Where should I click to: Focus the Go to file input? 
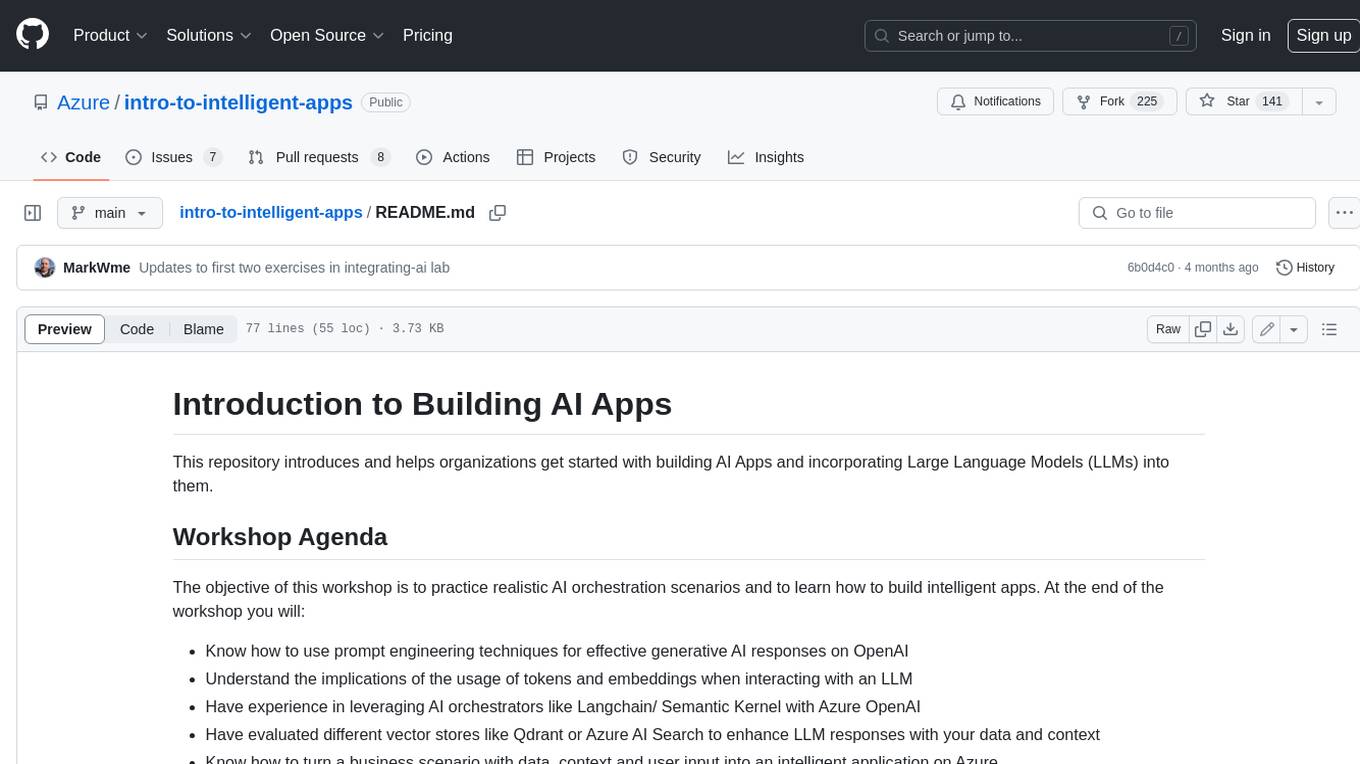click(1197, 213)
